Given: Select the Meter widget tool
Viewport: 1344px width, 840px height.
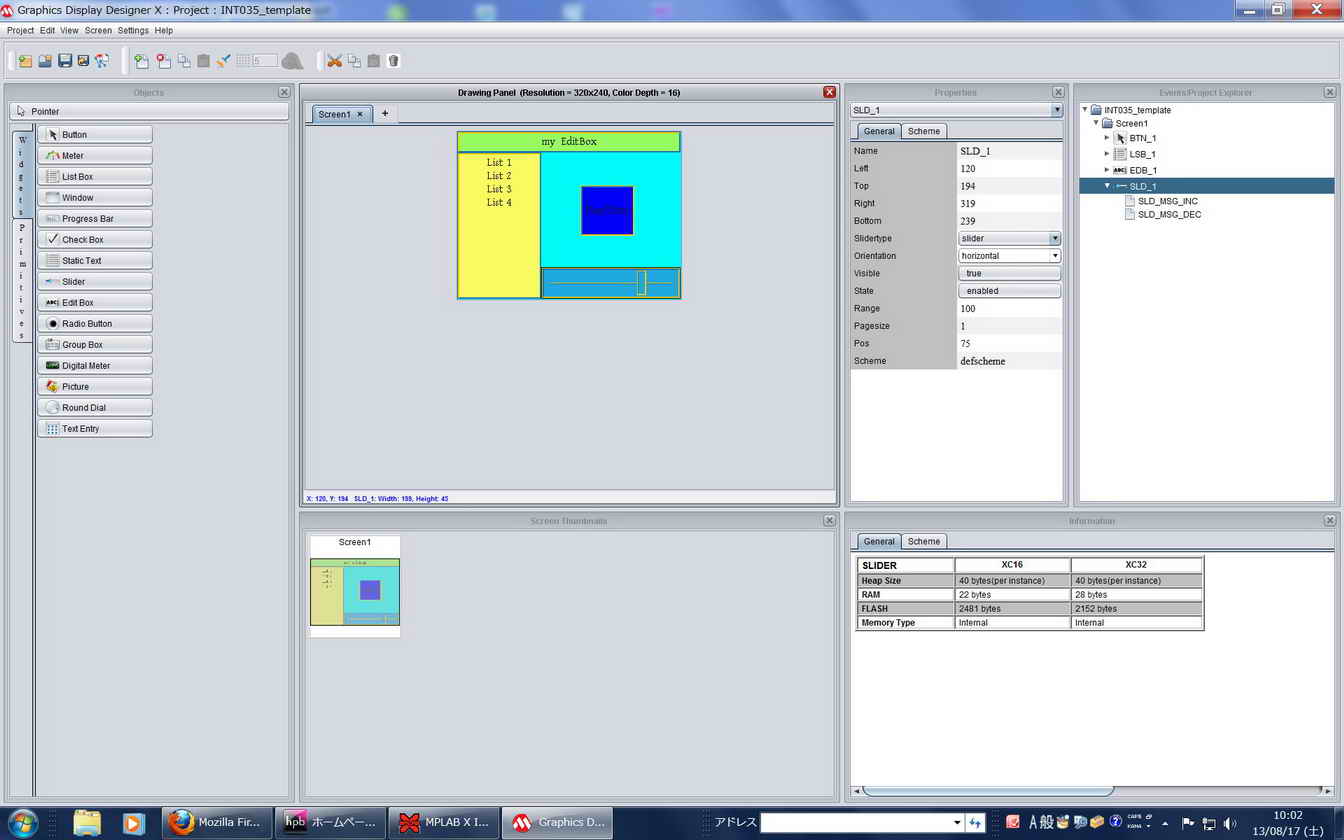Looking at the screenshot, I should (95, 156).
